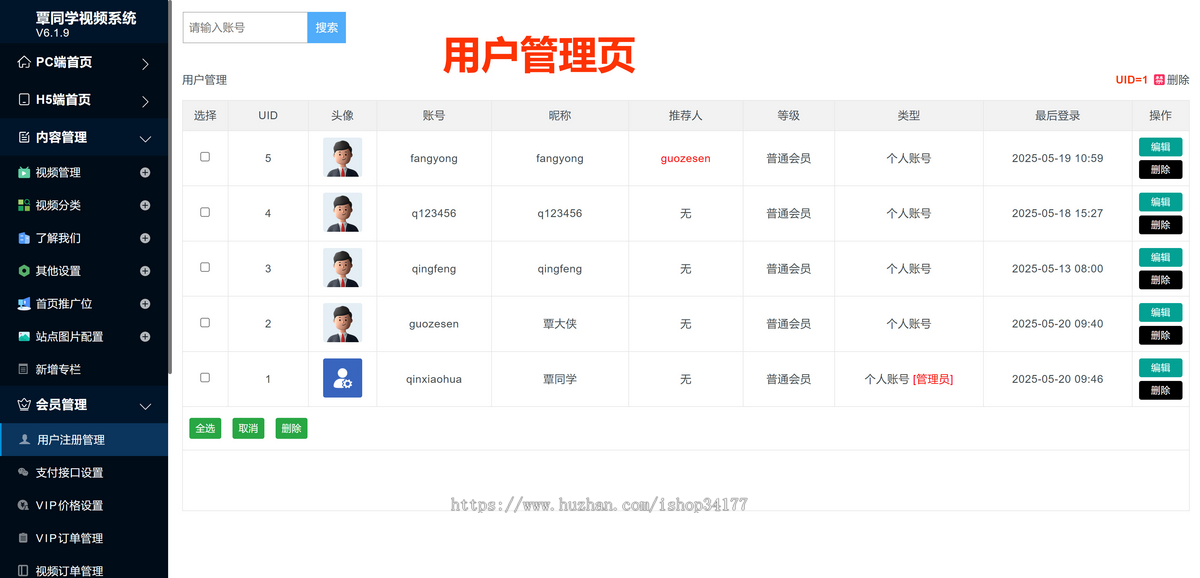
Task: Tick the checkbox for user guozesen
Action: point(205,322)
